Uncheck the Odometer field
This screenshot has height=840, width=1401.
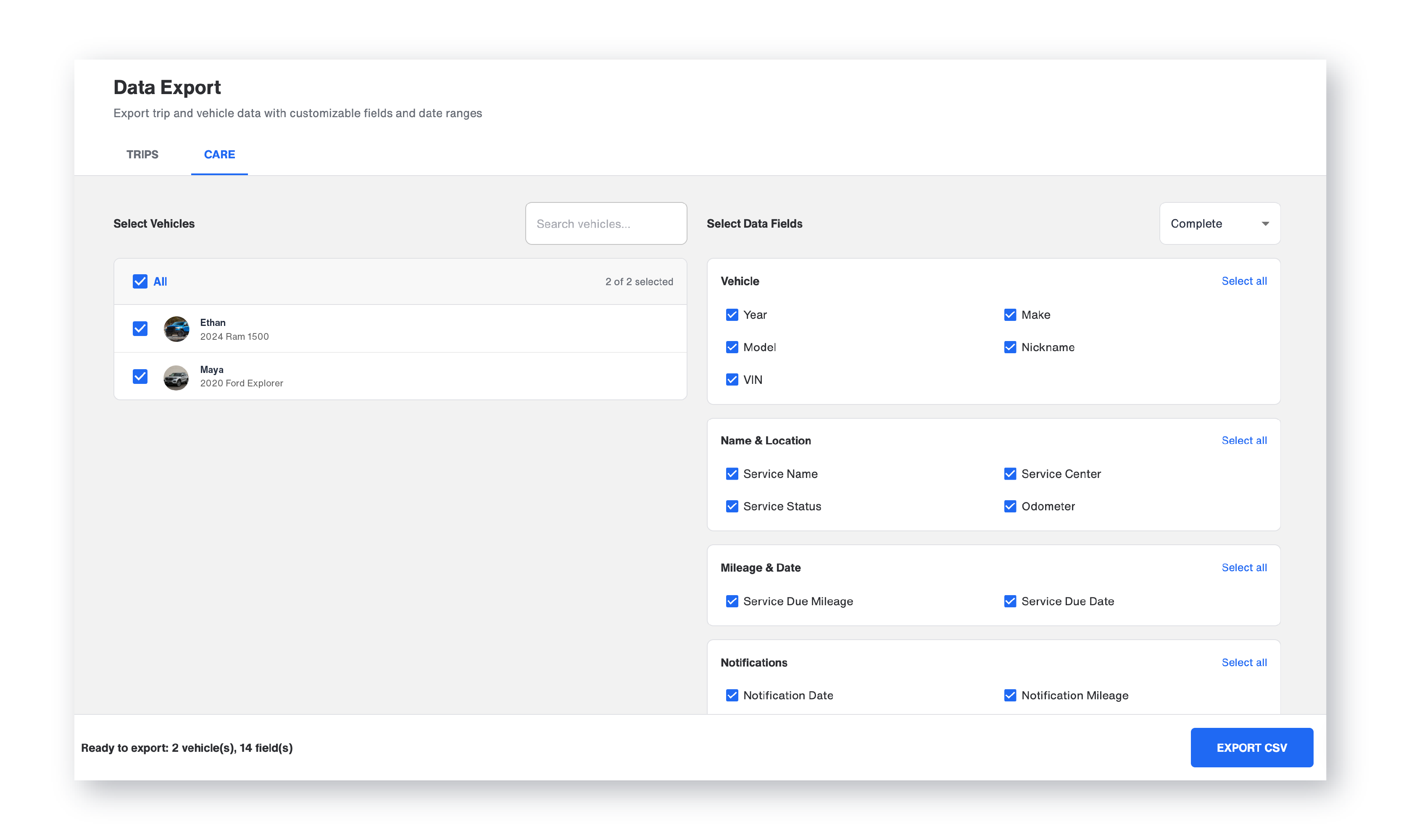click(x=1010, y=506)
